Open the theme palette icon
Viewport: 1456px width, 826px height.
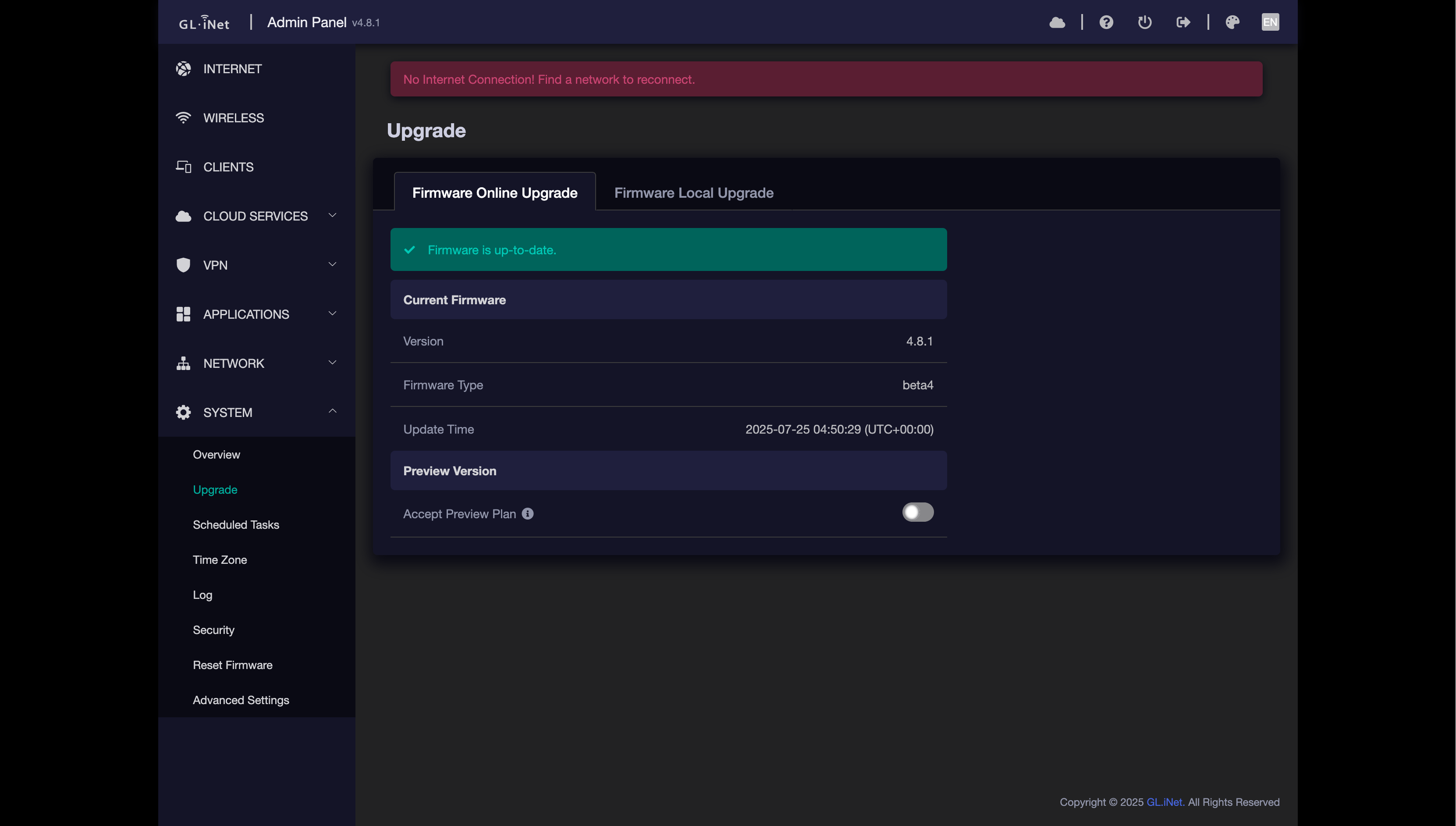click(1232, 23)
